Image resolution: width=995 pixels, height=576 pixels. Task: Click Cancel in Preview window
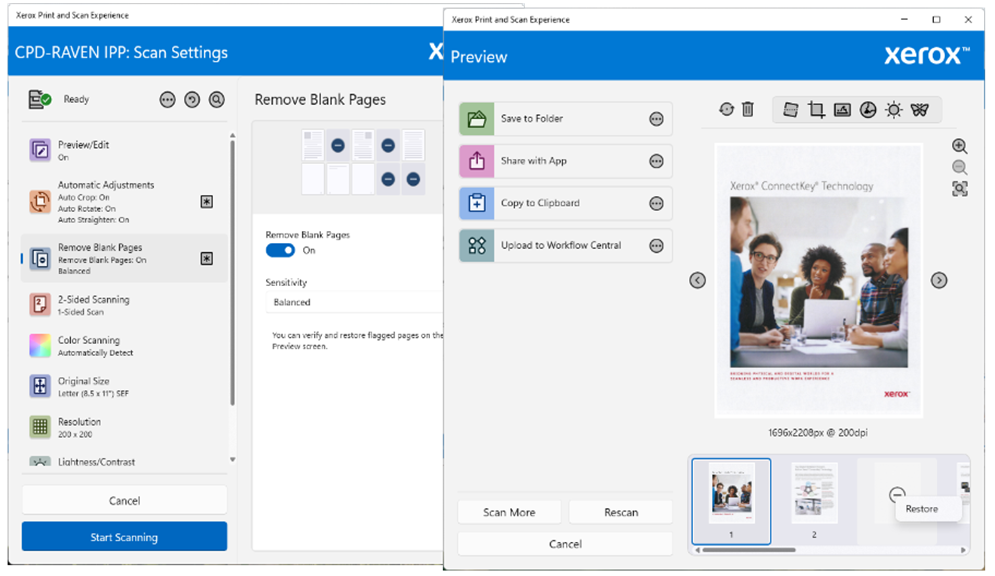[565, 544]
